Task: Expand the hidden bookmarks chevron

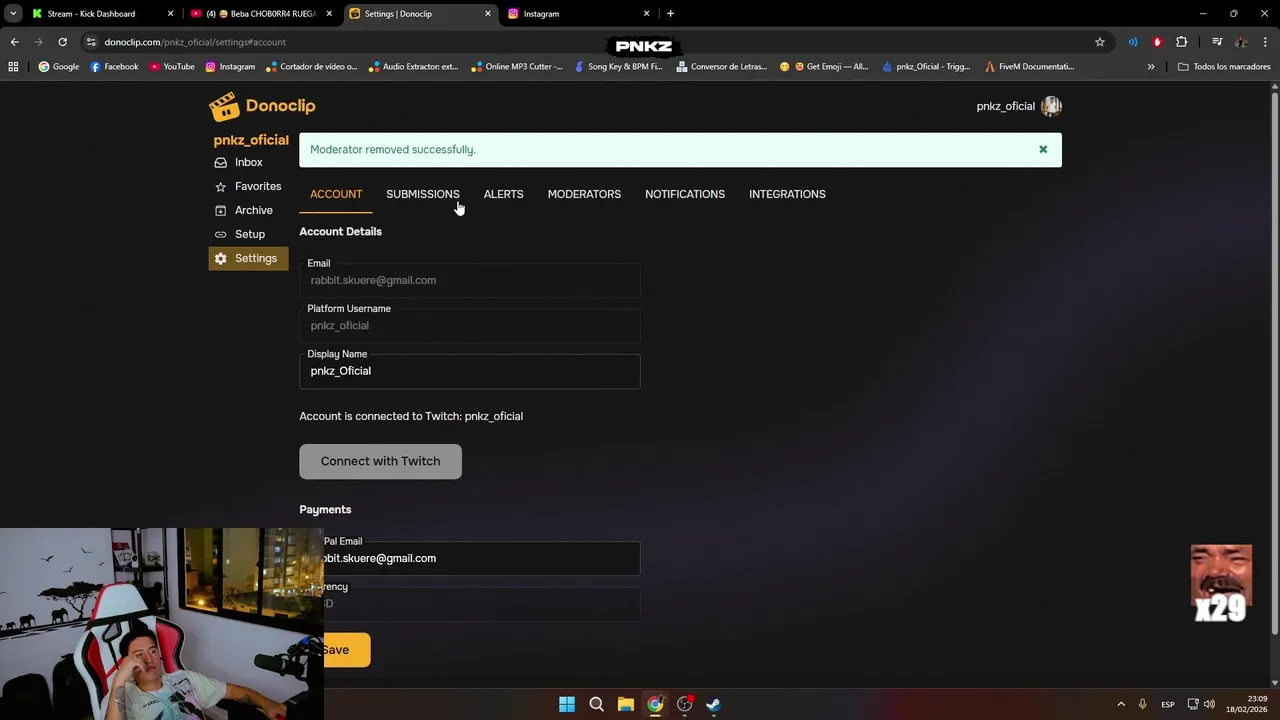Action: coord(1151,67)
